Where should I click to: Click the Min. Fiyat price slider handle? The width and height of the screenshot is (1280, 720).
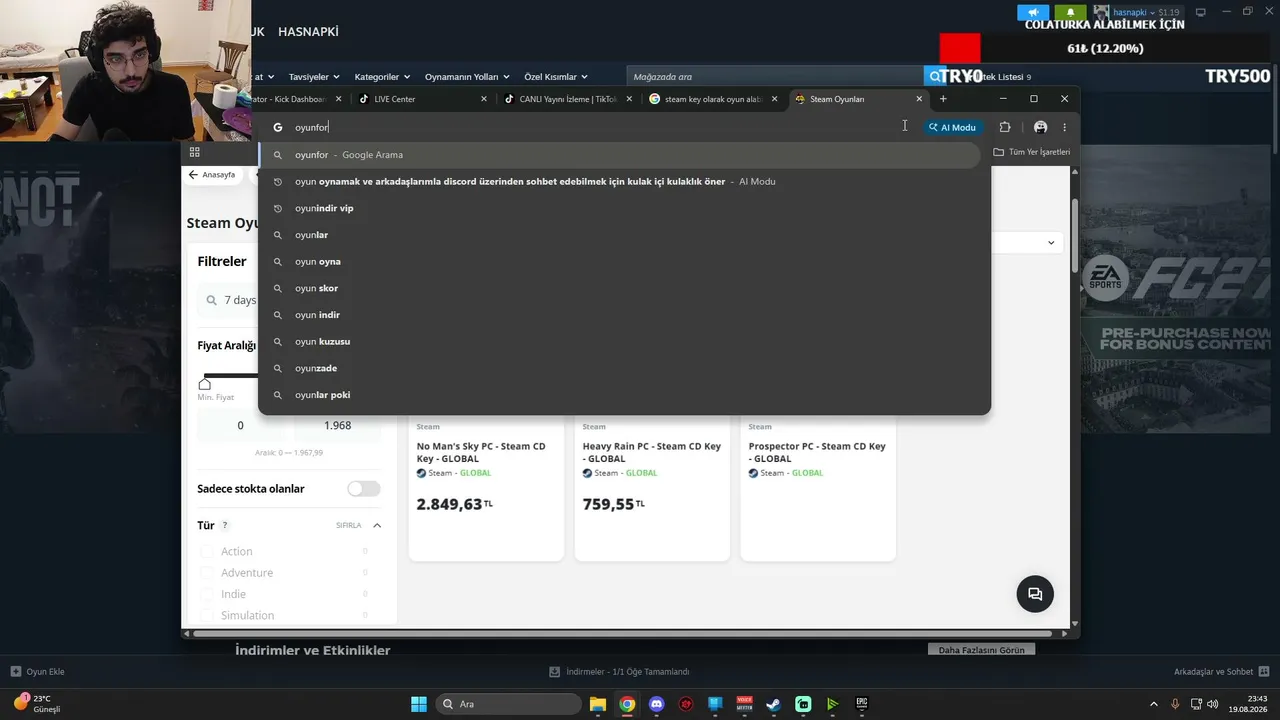pos(205,384)
